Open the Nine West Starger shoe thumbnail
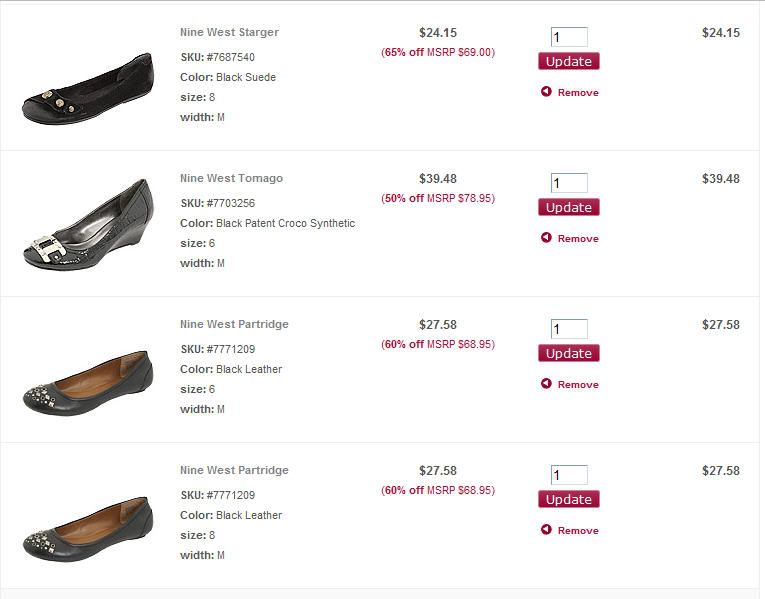 coord(88,88)
